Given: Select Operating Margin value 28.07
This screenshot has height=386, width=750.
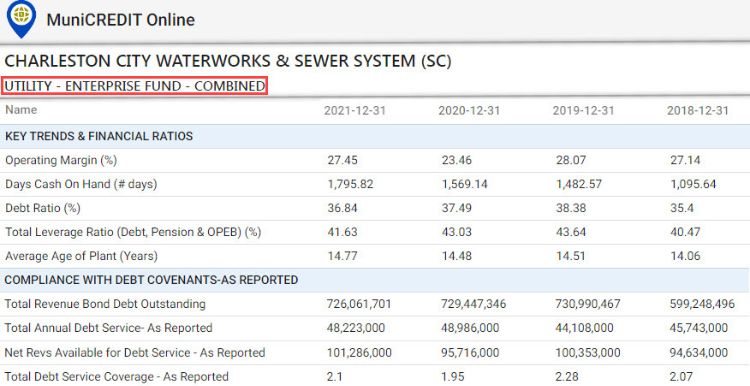Looking at the screenshot, I should pos(571,160).
